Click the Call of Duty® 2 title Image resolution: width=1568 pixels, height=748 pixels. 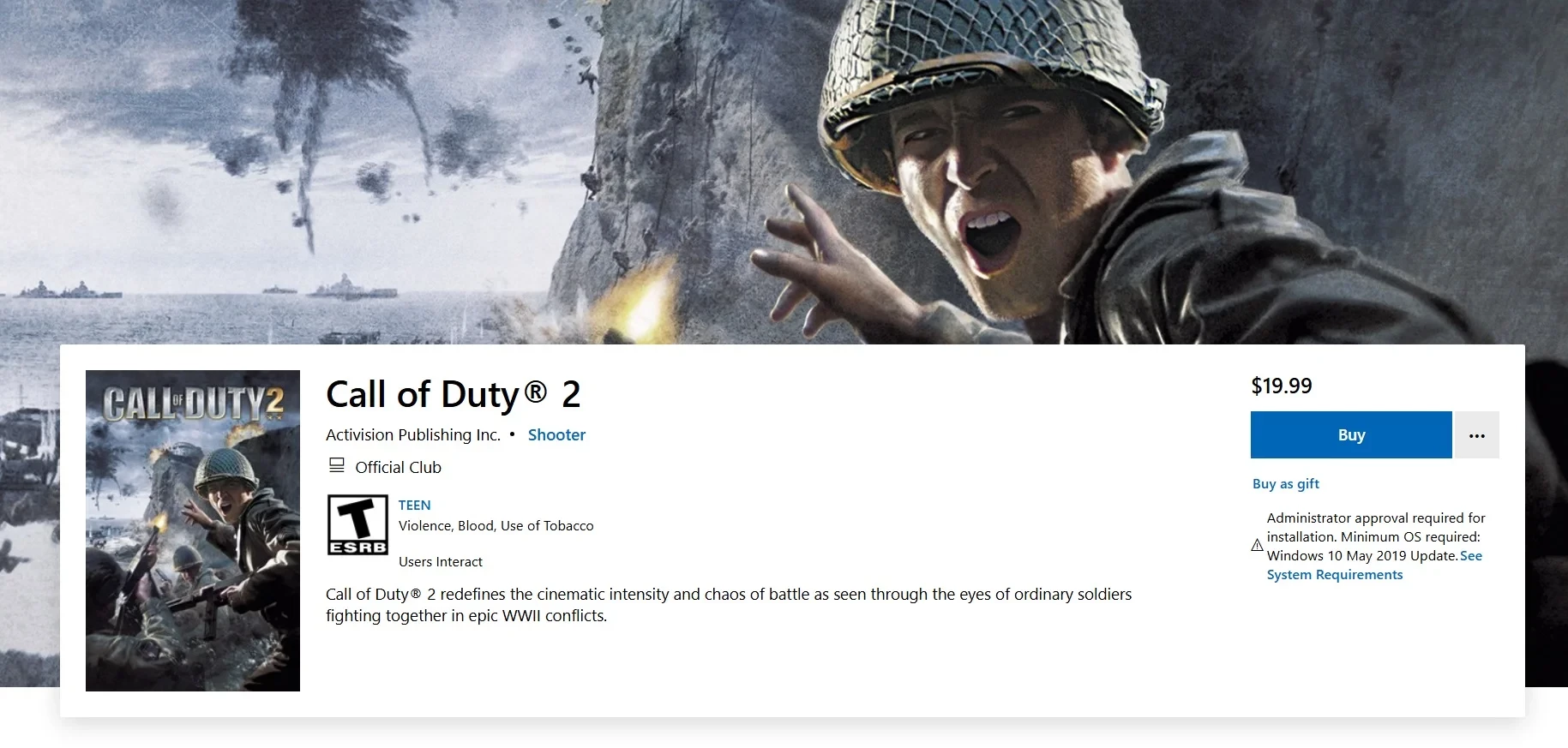[454, 394]
